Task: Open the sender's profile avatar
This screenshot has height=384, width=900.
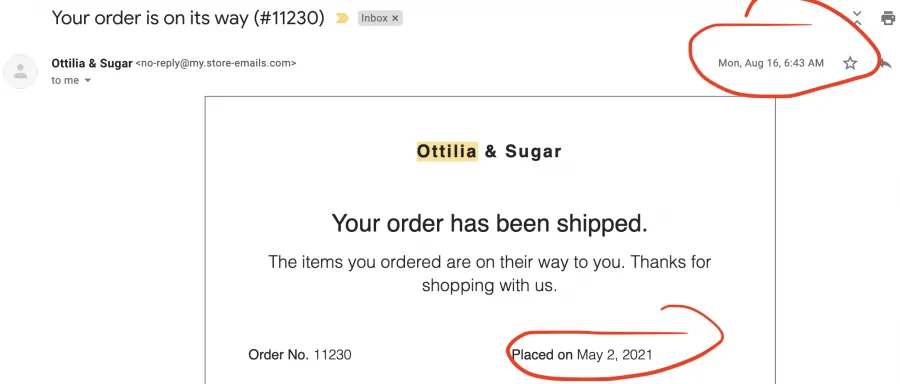Action: [21, 72]
